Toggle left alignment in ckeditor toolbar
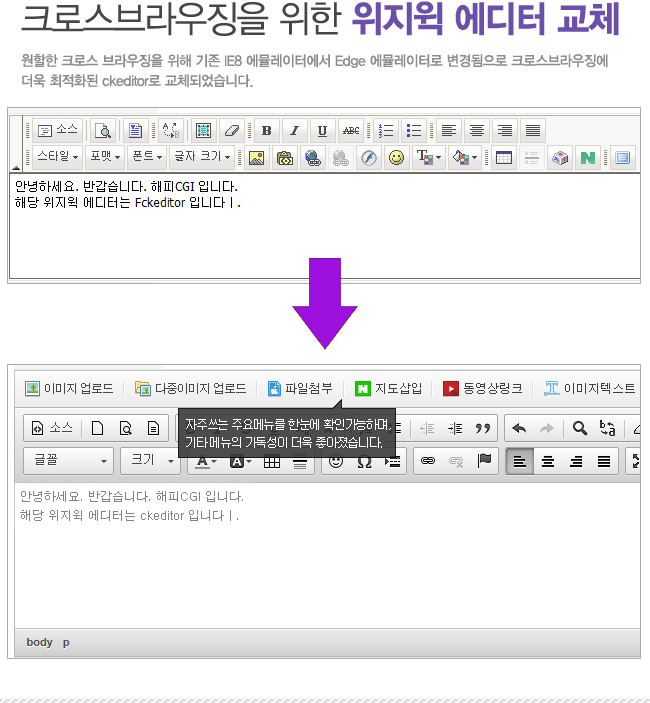This screenshot has height=703, width=650. click(520, 461)
